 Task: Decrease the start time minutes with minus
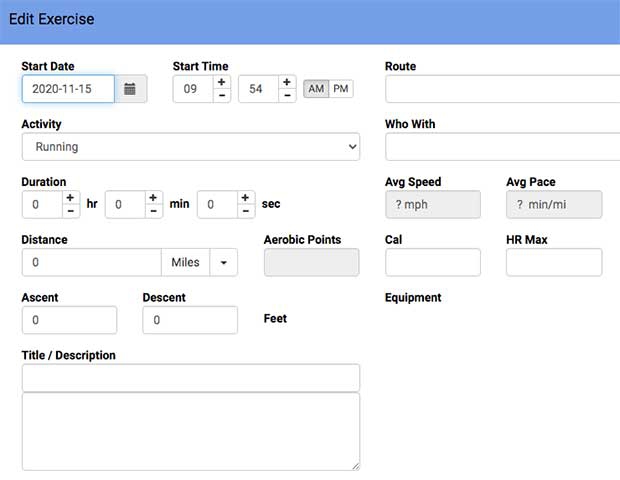click(287, 96)
